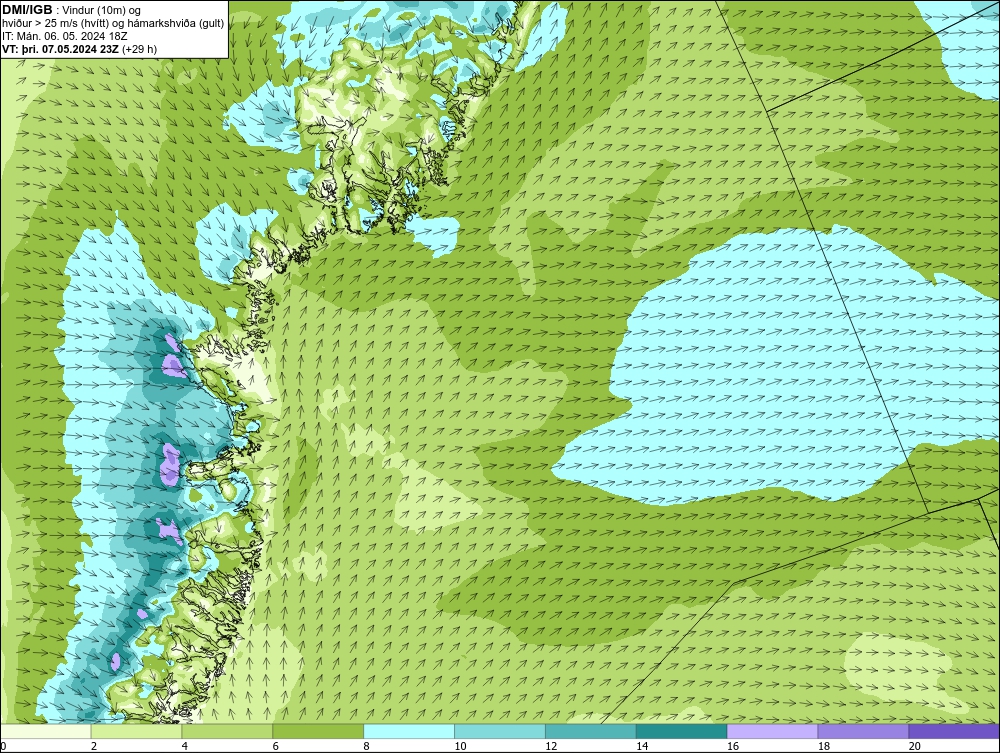Click the legend label 0

click(4, 746)
